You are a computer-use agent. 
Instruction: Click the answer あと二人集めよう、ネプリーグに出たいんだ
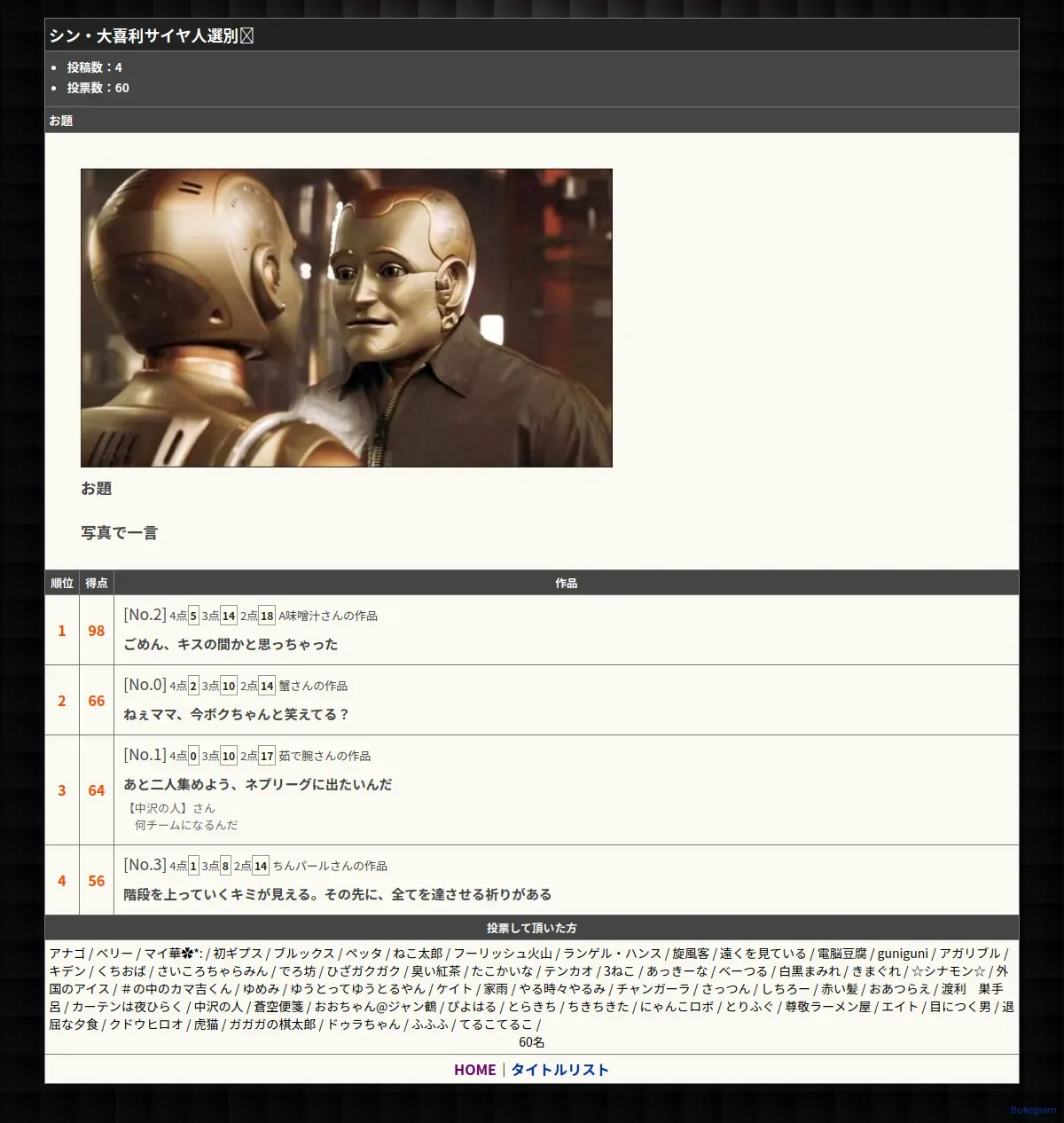coord(258,785)
